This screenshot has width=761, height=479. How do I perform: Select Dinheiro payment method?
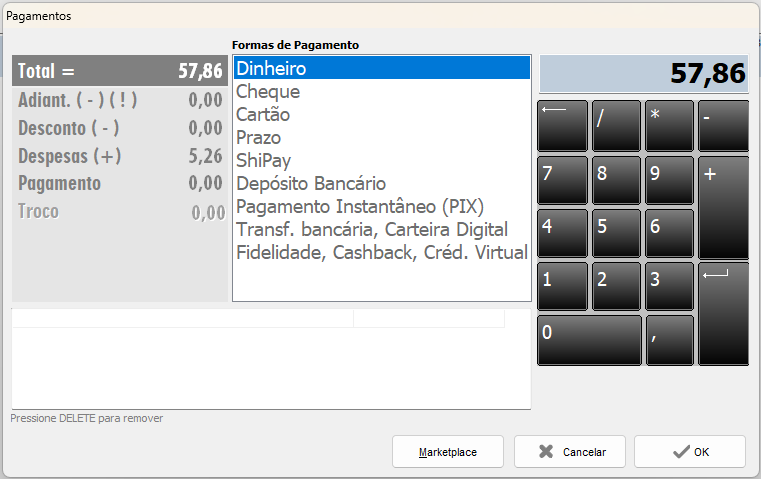point(381,69)
